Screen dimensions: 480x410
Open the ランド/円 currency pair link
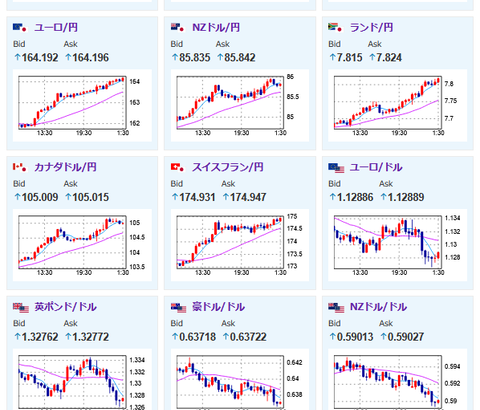click(371, 27)
